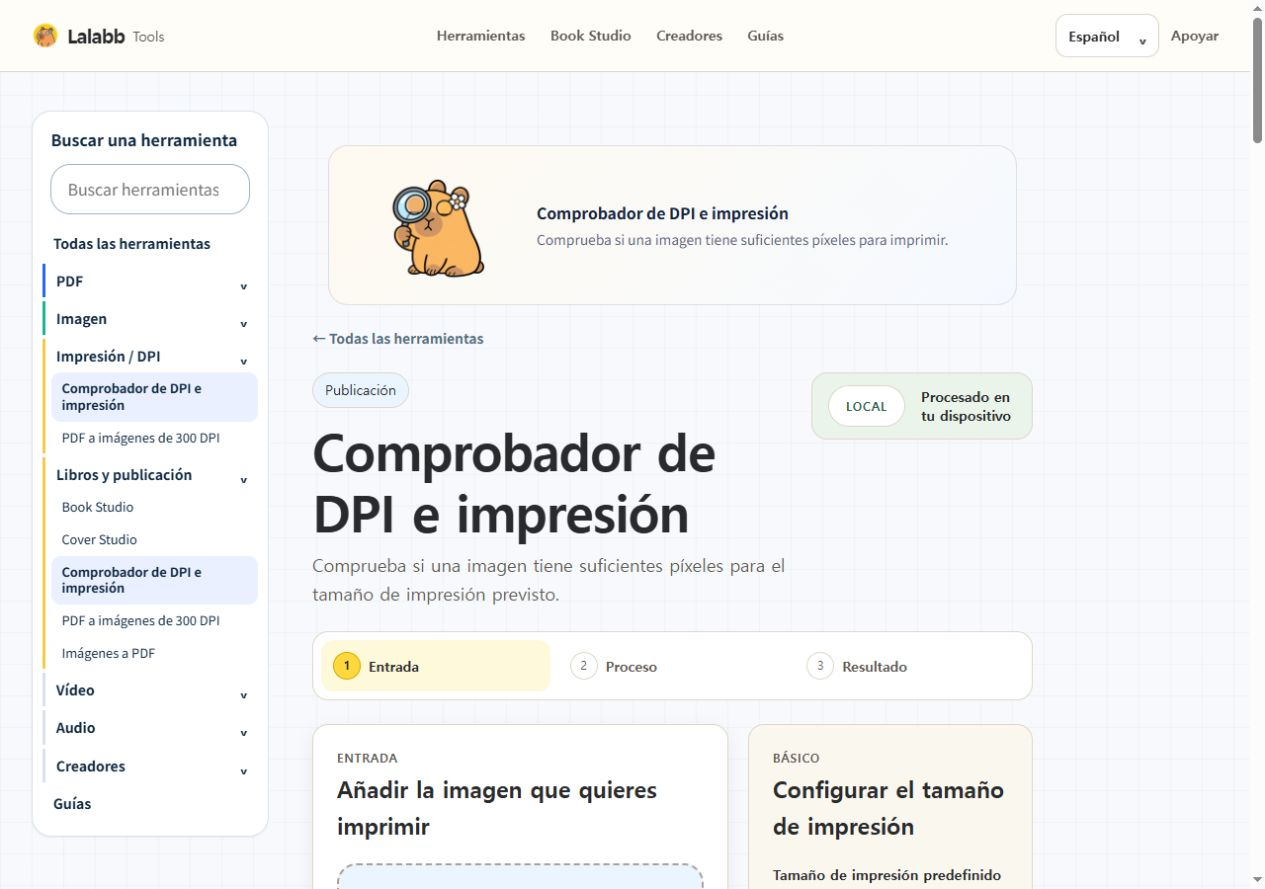Viewport: 1265px width, 889px height.
Task: Collapse the Impresión / DPI category chevron
Action: (243, 362)
